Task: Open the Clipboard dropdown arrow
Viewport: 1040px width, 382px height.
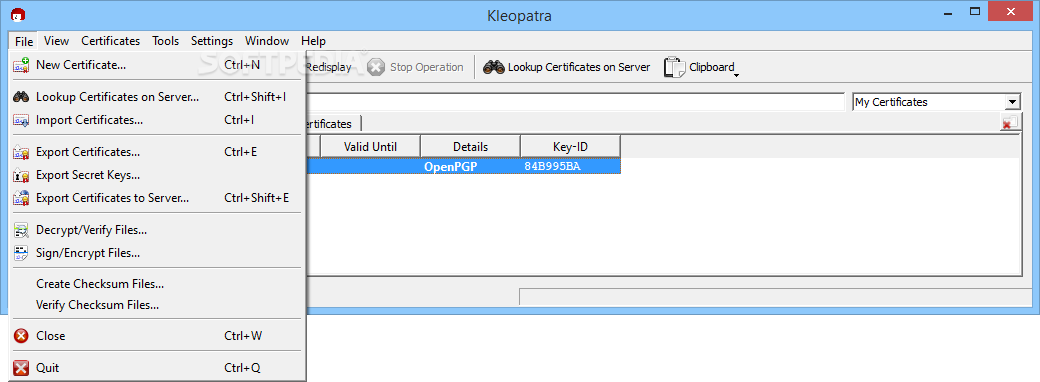Action: 736,76
